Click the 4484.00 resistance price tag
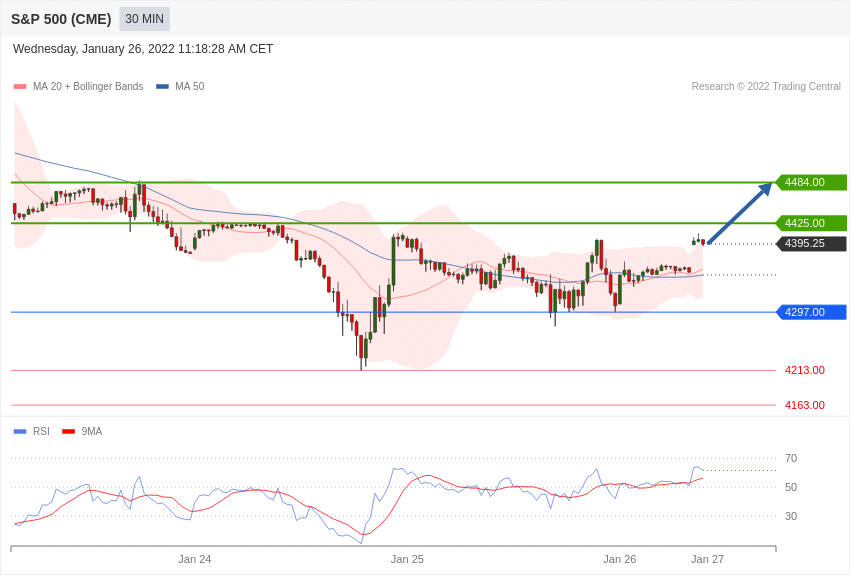Image resolution: width=850 pixels, height=576 pixels. click(x=812, y=183)
